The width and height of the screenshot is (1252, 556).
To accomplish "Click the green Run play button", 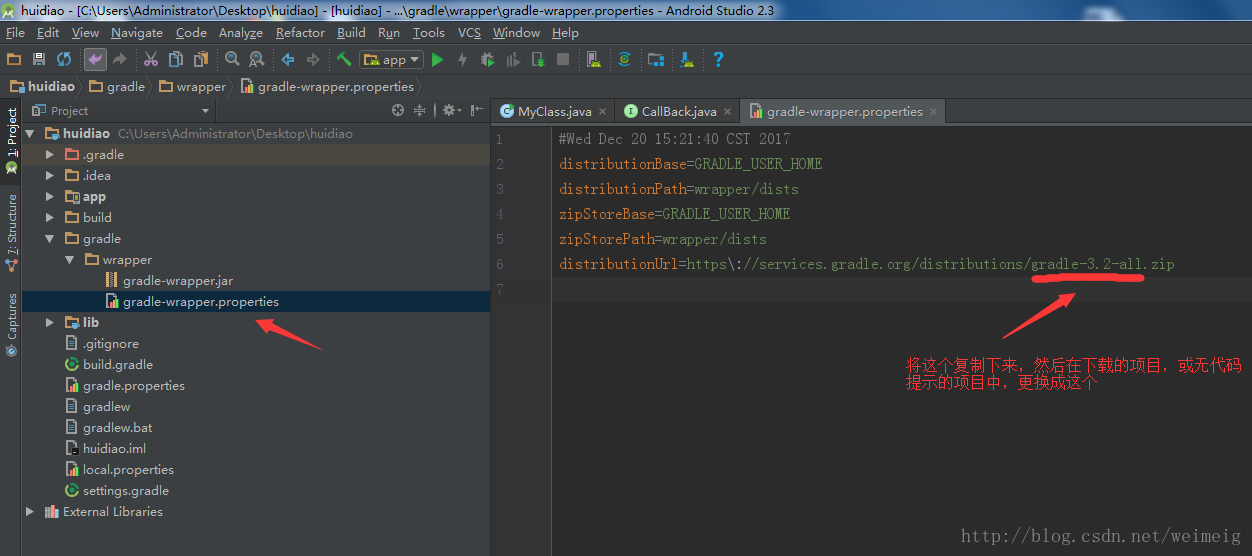I will coord(437,60).
